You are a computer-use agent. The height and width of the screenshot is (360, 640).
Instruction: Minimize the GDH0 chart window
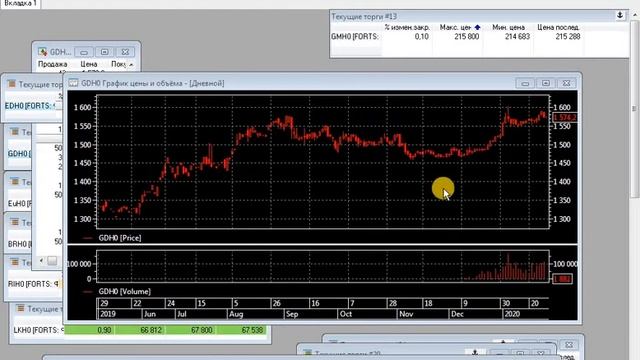[x=525, y=83]
